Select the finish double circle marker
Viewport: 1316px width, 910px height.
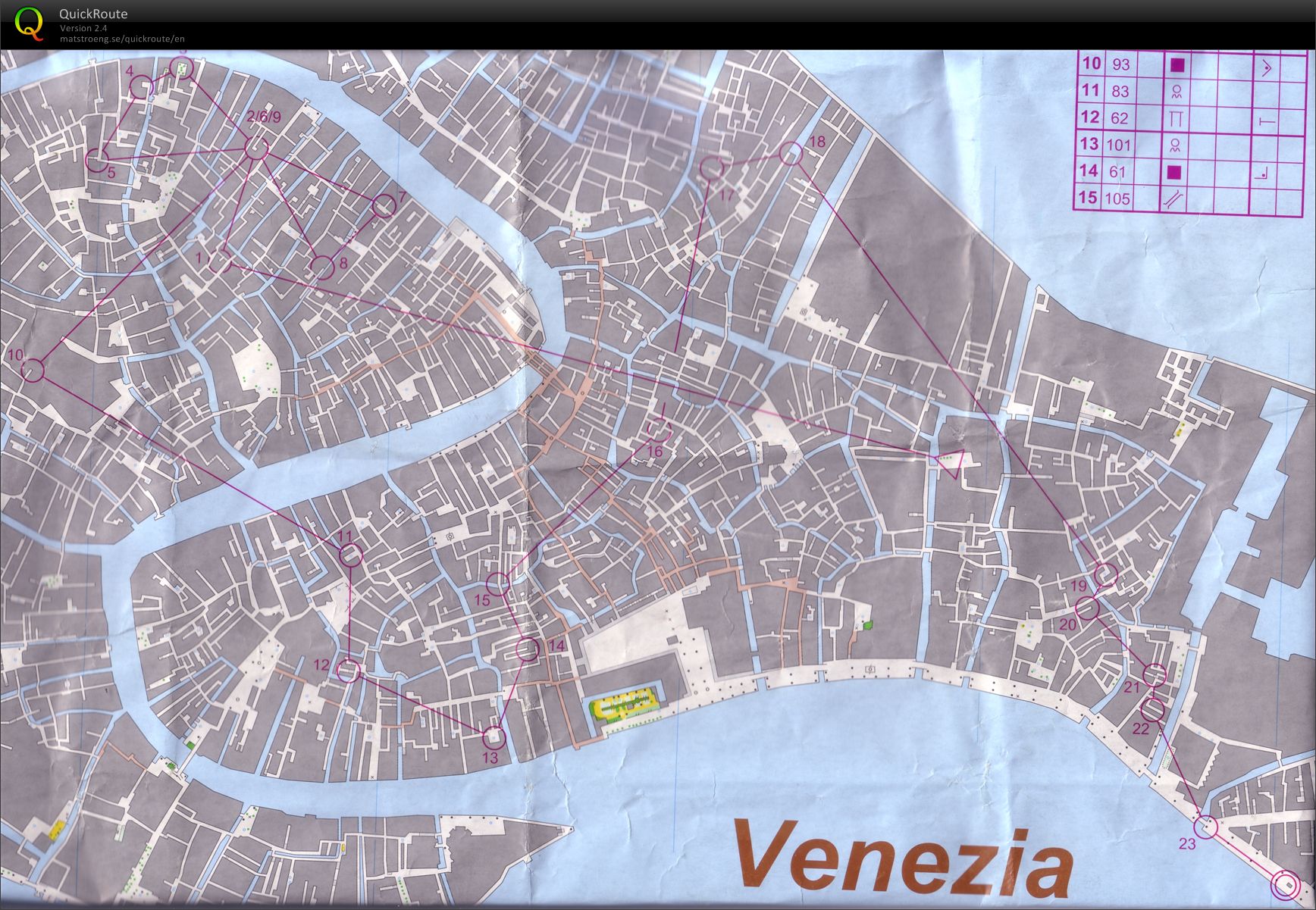1285,883
